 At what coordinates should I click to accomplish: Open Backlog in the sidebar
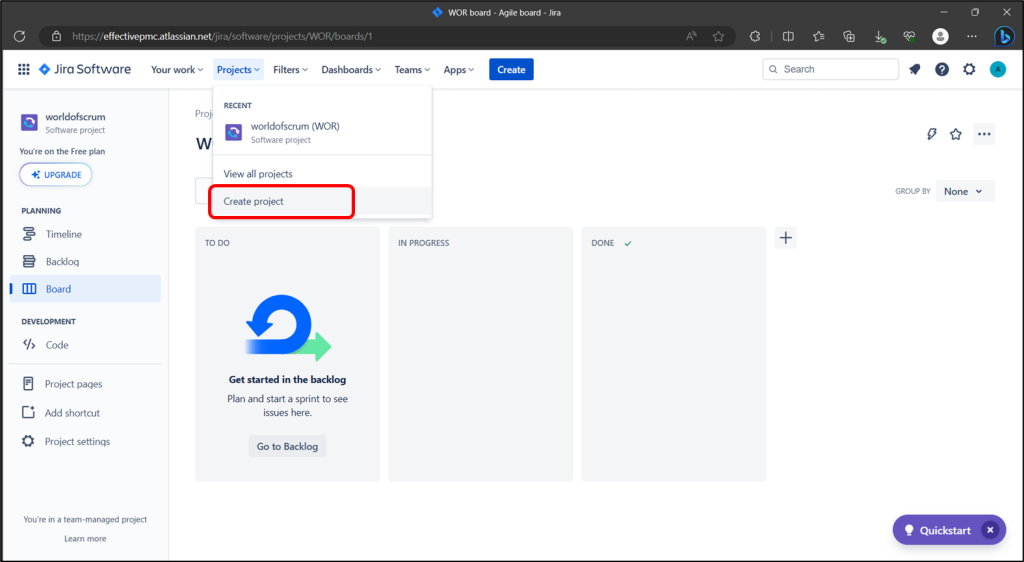pyautogui.click(x=85, y=262)
